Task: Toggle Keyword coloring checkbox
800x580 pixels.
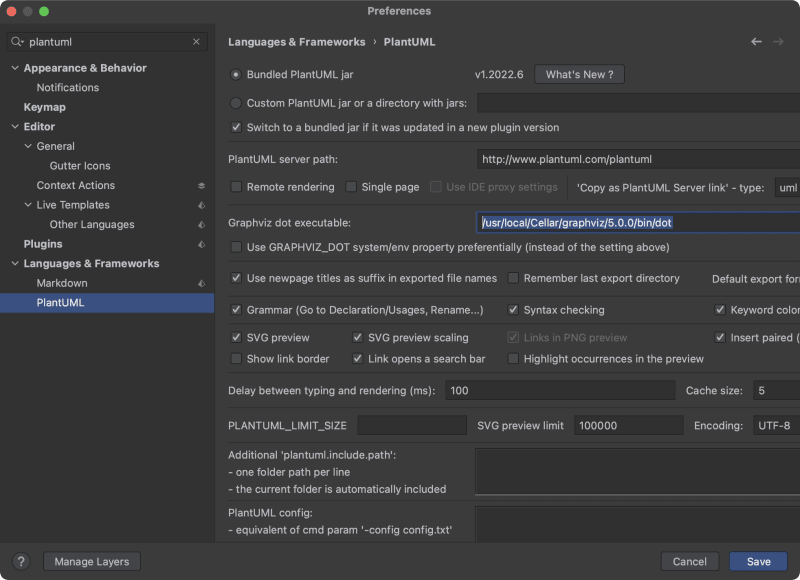Action: pyautogui.click(x=720, y=310)
